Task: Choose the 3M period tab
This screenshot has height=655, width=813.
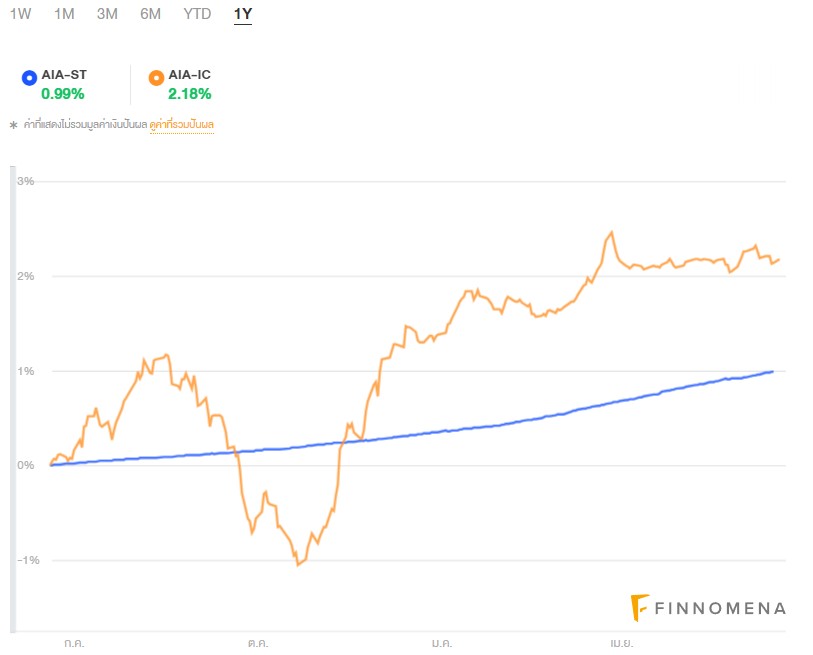Action: tap(107, 14)
